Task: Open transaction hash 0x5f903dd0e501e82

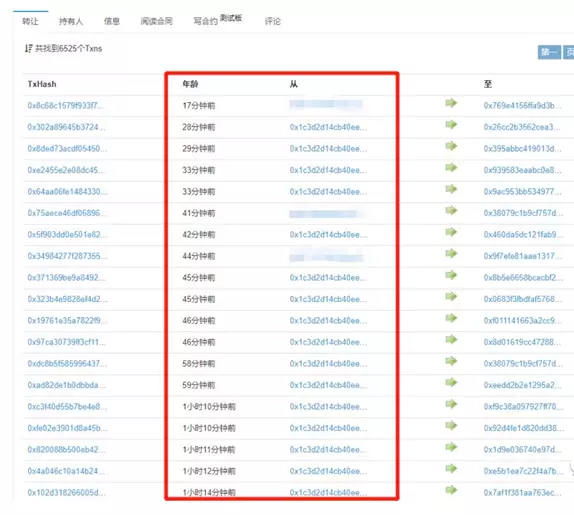Action: click(67, 235)
